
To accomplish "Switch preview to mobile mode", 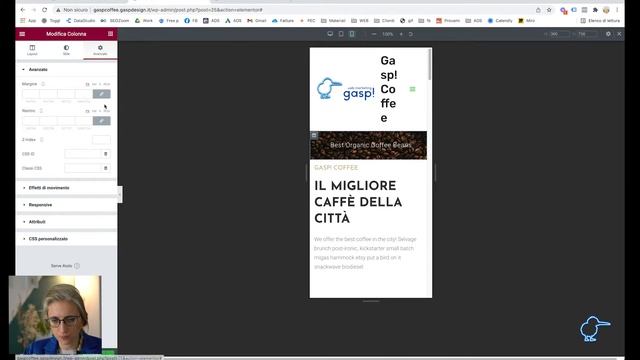I will tap(352, 34).
